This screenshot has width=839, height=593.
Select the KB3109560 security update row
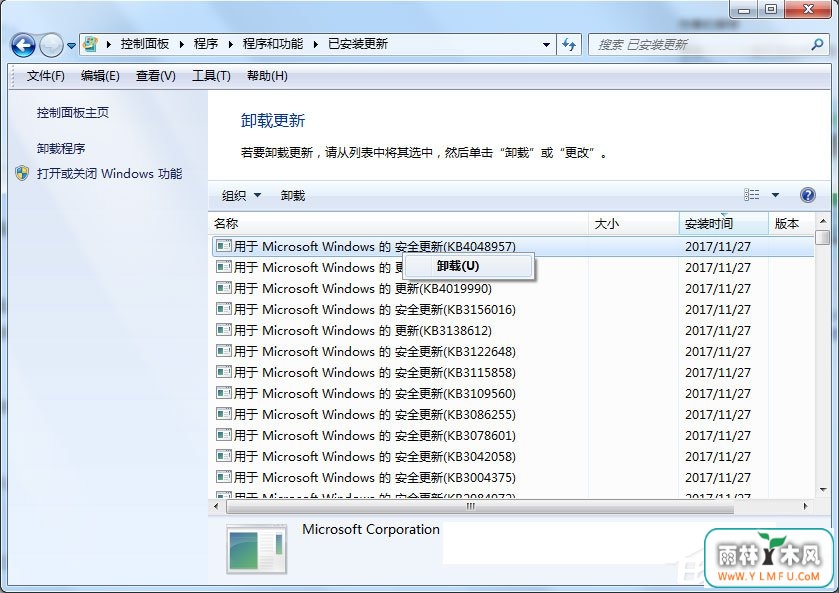513,393
